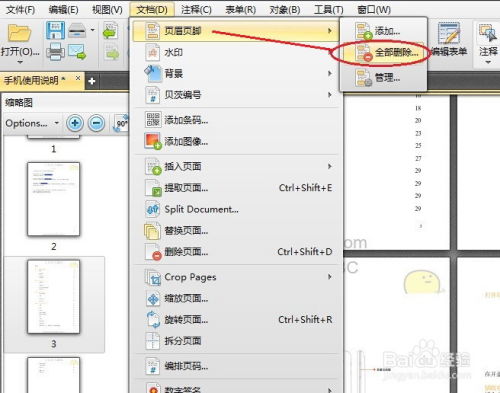500x393 pixels.
Task: Choose 拆分页面 menu item
Action: tap(237, 341)
